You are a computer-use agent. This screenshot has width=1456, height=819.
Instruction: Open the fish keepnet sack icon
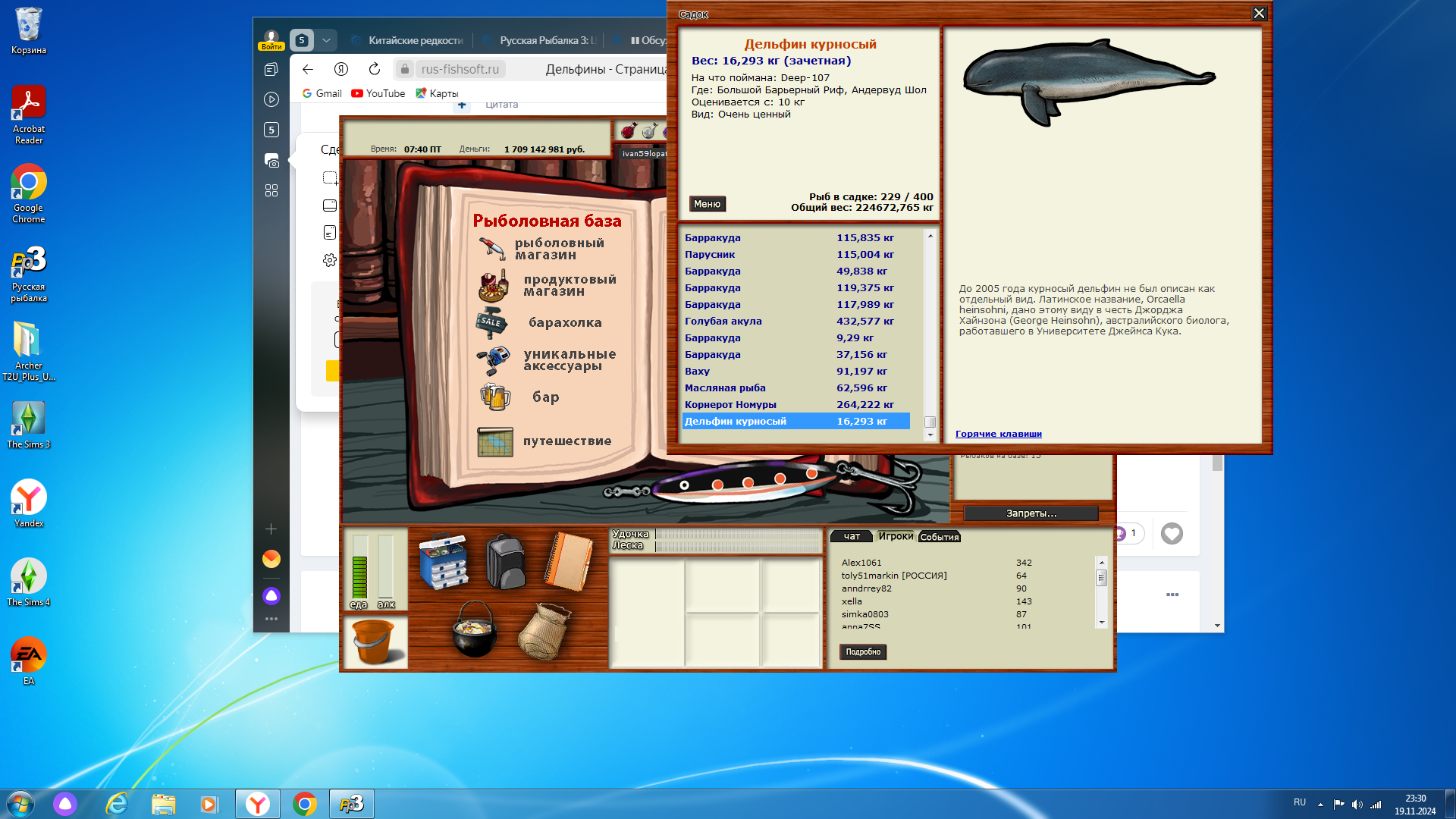[544, 631]
